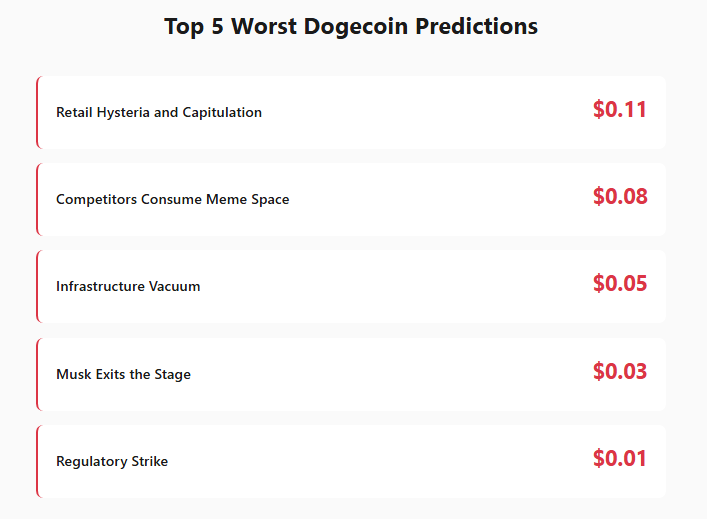Click the $0.05 price figure
The image size is (707, 519).
pyautogui.click(x=619, y=284)
